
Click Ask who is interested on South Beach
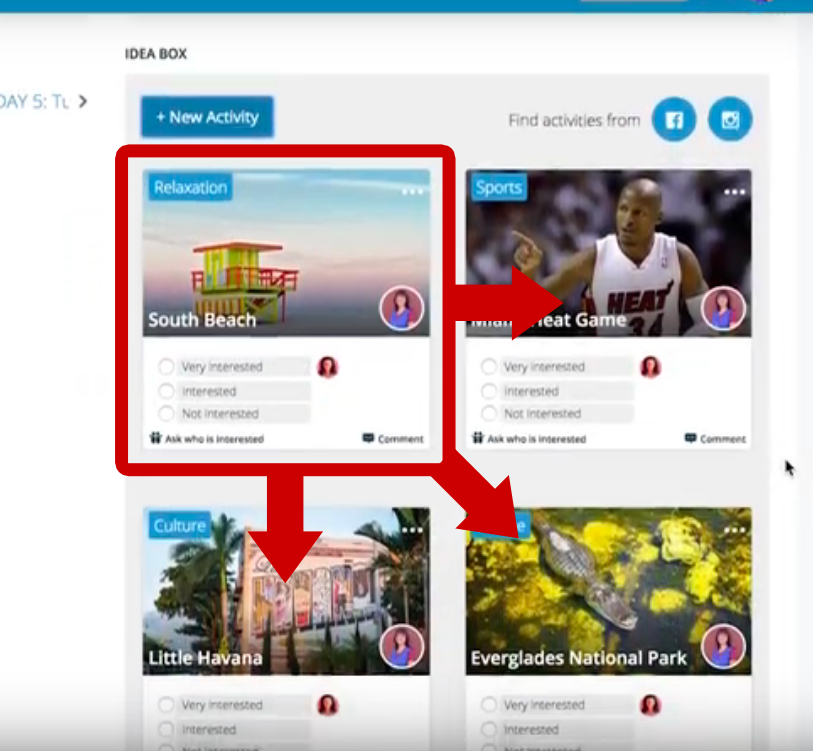[x=207, y=439]
